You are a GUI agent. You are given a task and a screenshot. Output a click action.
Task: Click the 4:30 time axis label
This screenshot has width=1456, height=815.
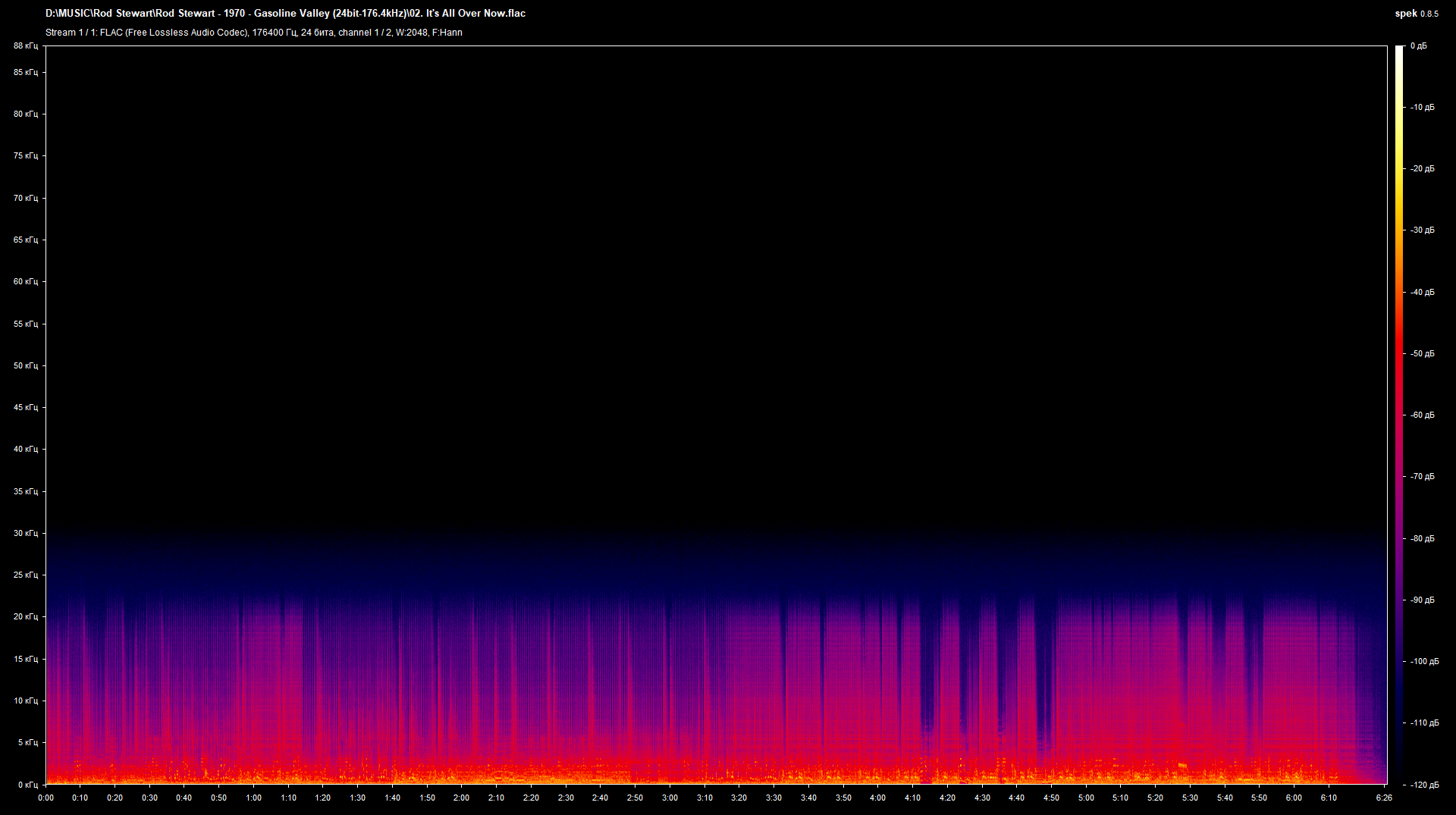pos(982,798)
